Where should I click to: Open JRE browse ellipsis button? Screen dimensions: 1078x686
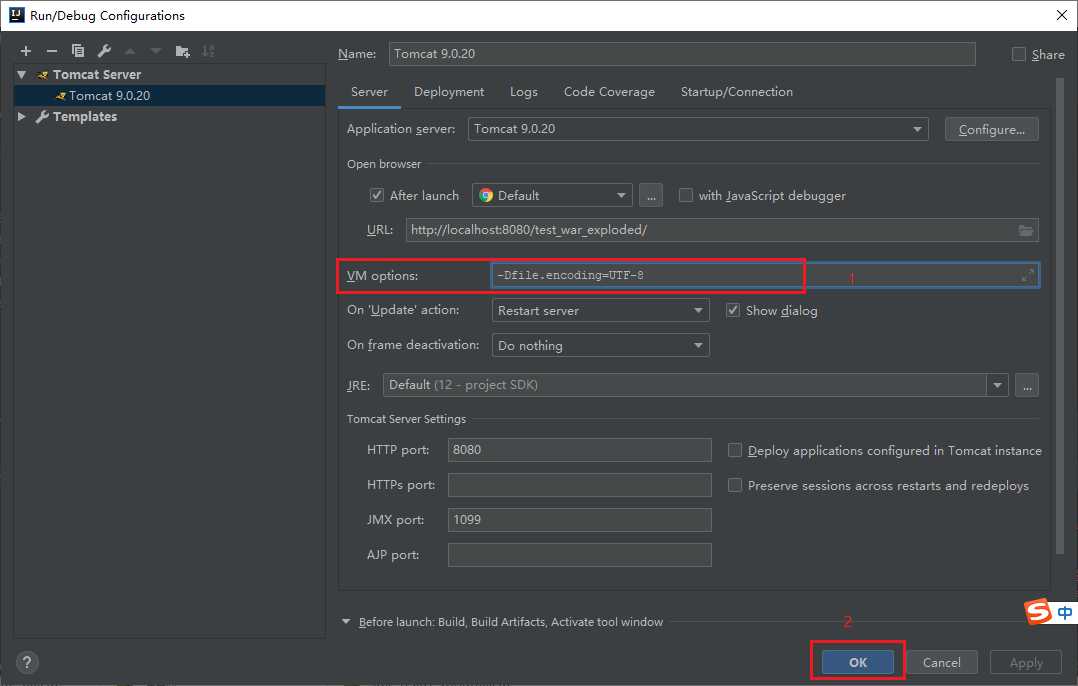point(1026,386)
